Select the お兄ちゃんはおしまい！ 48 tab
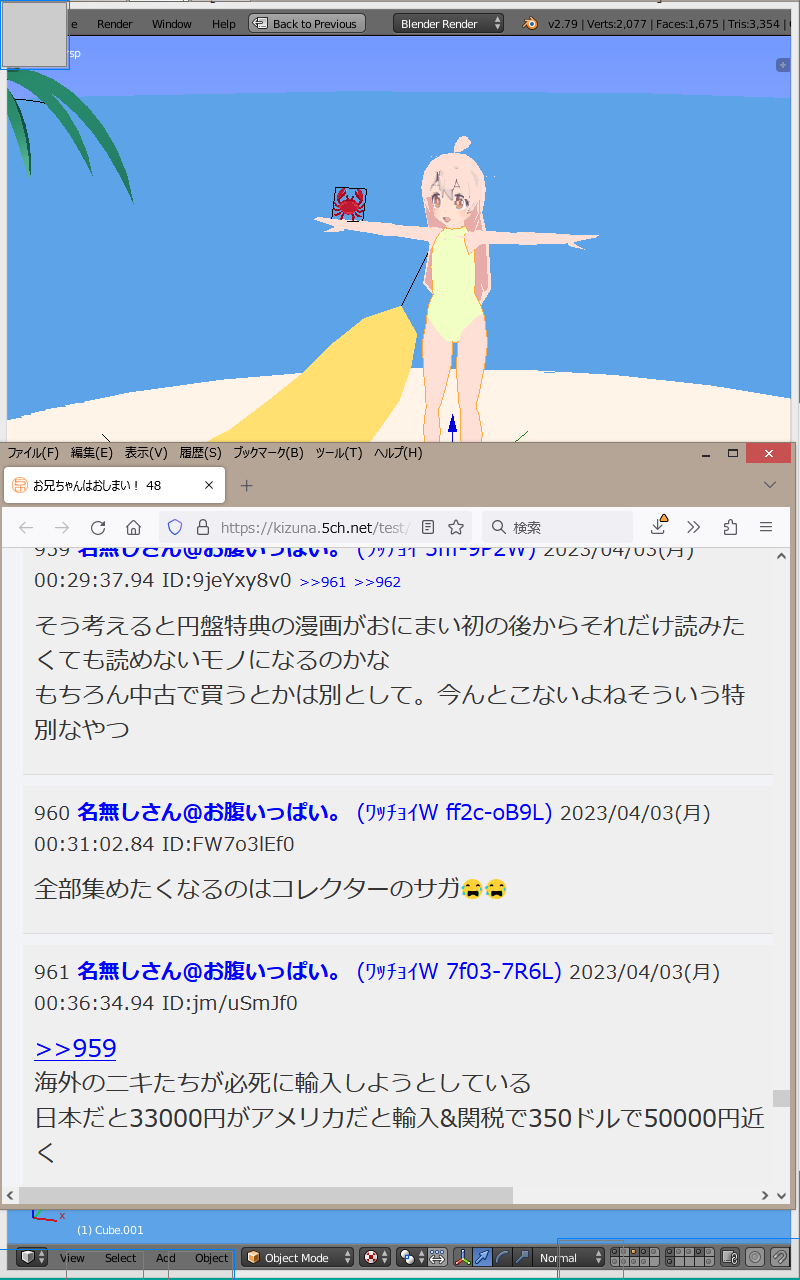This screenshot has width=800, height=1280. (x=114, y=485)
